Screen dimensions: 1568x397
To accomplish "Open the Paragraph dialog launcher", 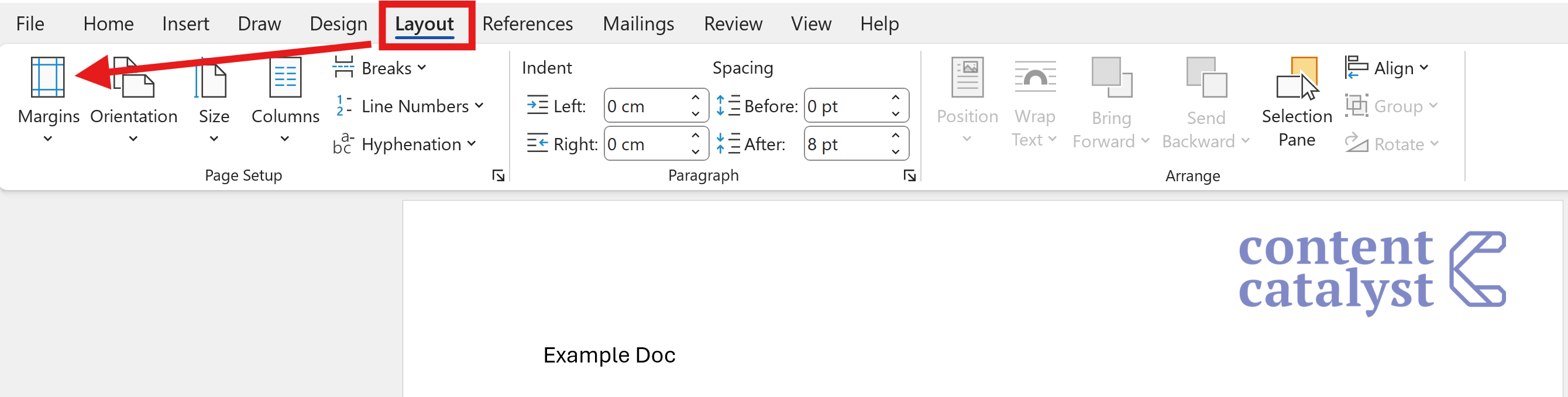I will coord(909,175).
